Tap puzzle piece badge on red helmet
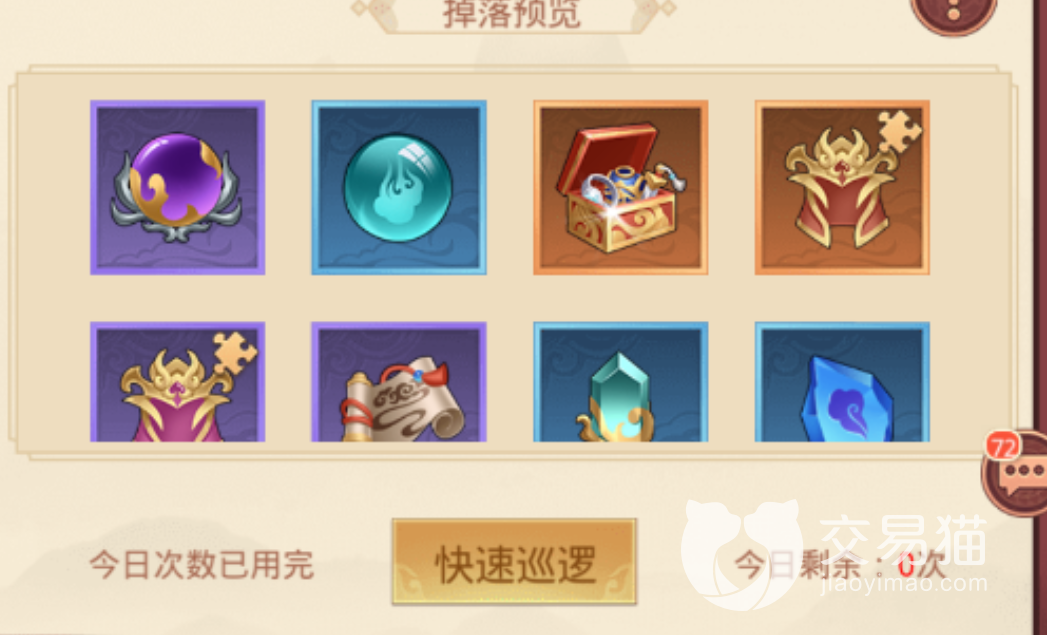The image size is (1047, 635). [x=899, y=131]
